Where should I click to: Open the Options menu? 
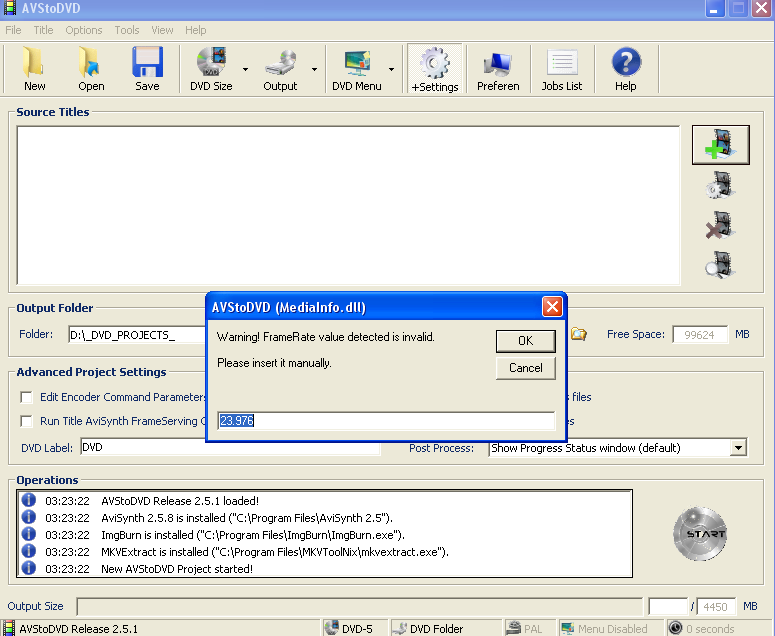click(84, 30)
